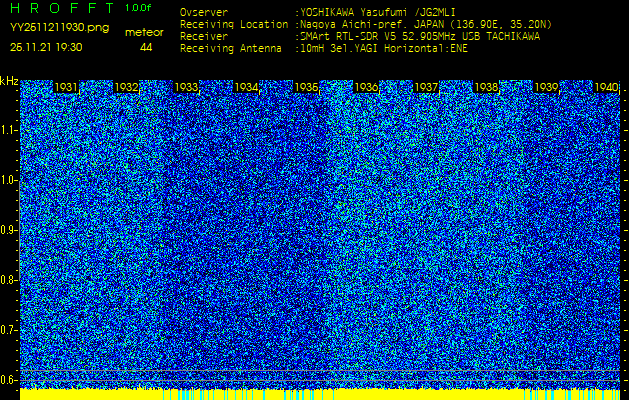
Task: Click the 0.6 frequency axis label
Action: pyautogui.click(x=6, y=380)
